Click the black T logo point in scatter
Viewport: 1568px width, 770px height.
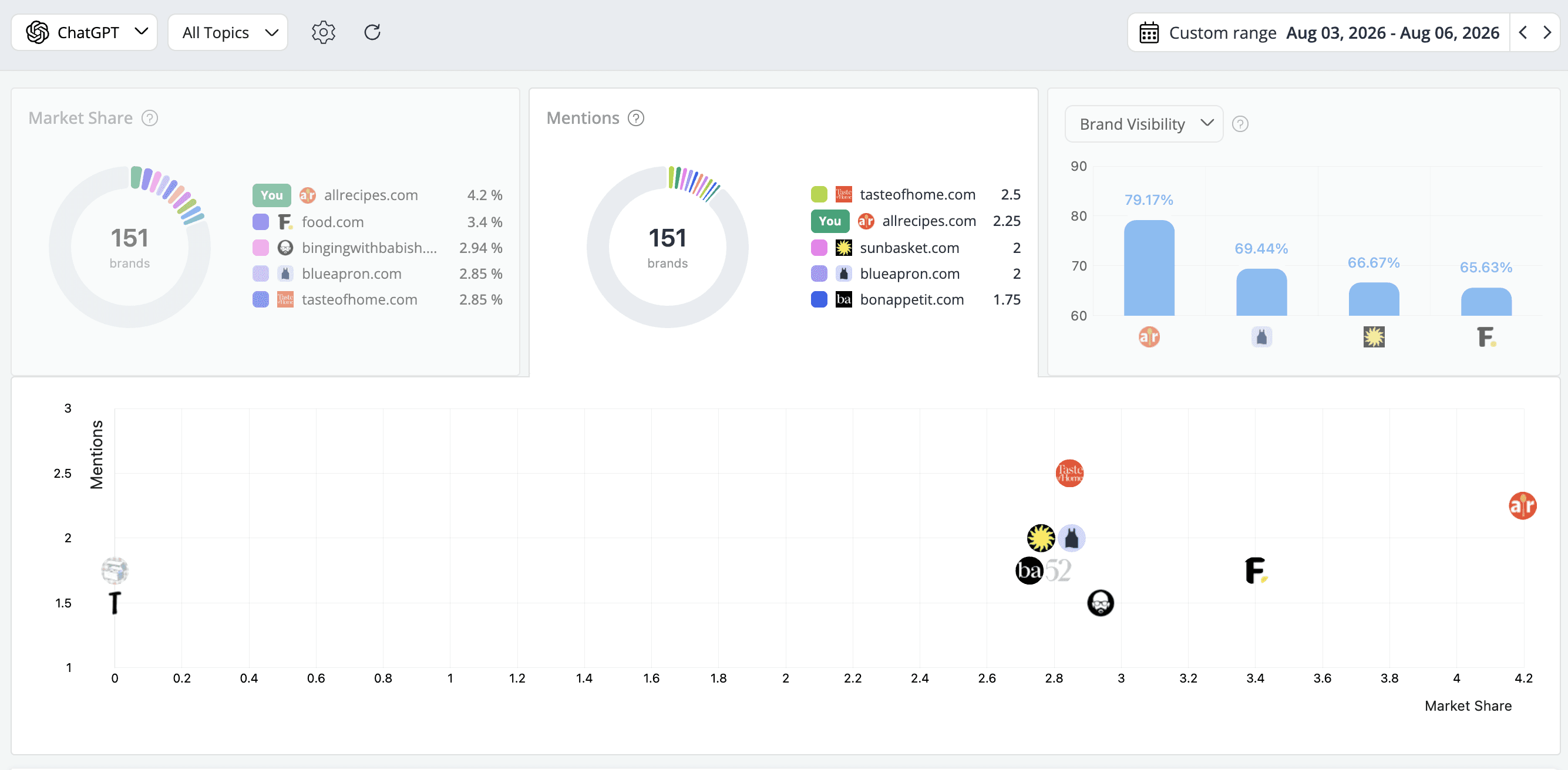coord(115,603)
